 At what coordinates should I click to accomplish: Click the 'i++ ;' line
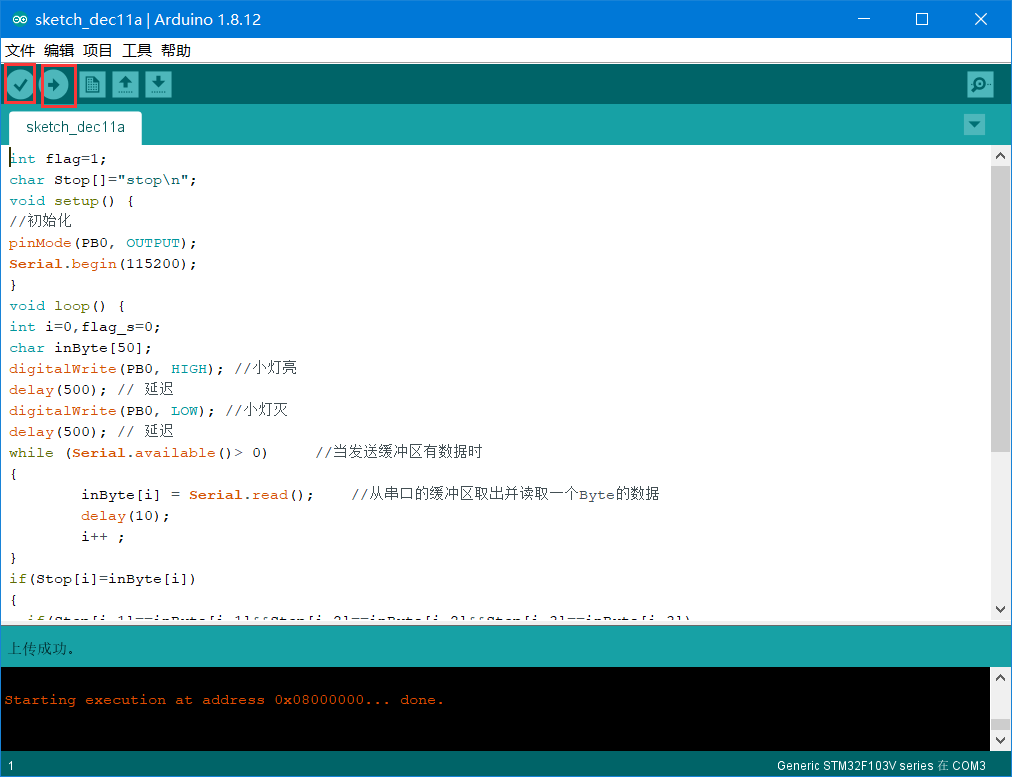coord(103,537)
